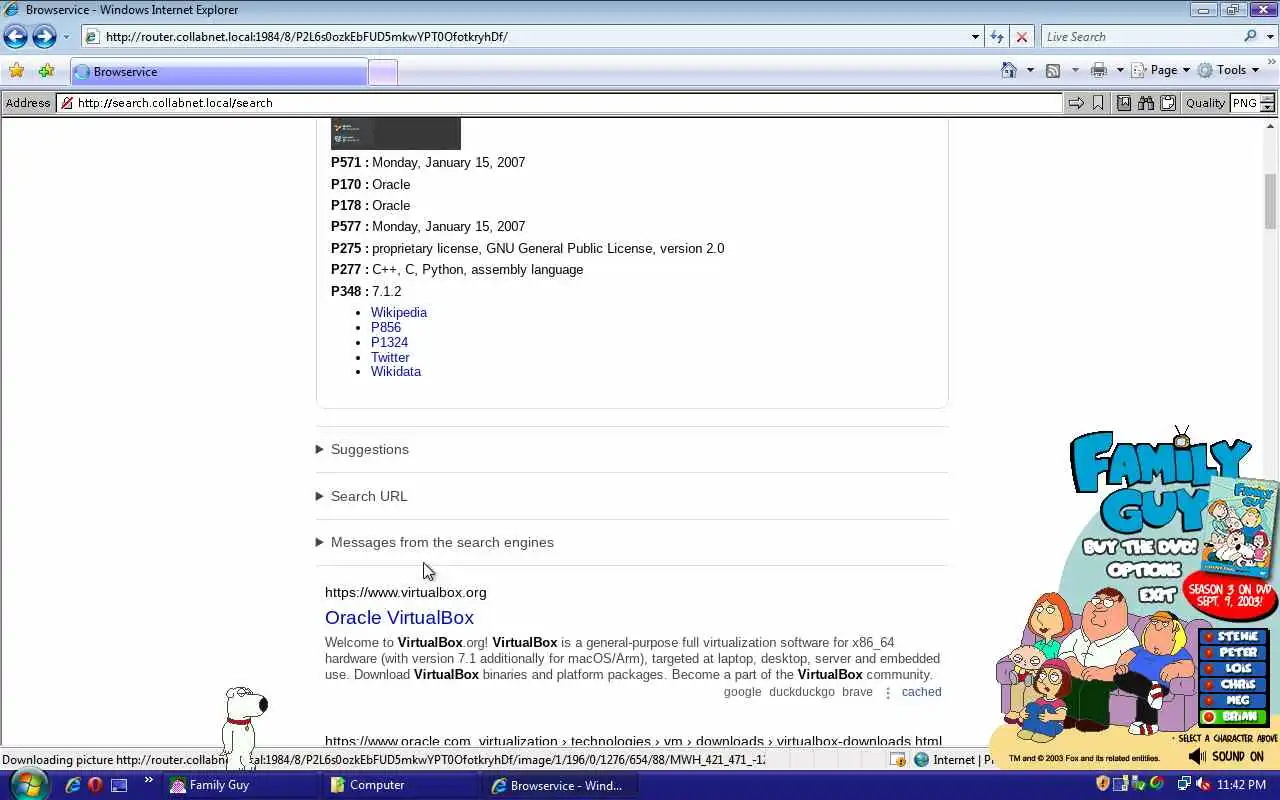Click the Go arrow next to Address field

click(1076, 103)
